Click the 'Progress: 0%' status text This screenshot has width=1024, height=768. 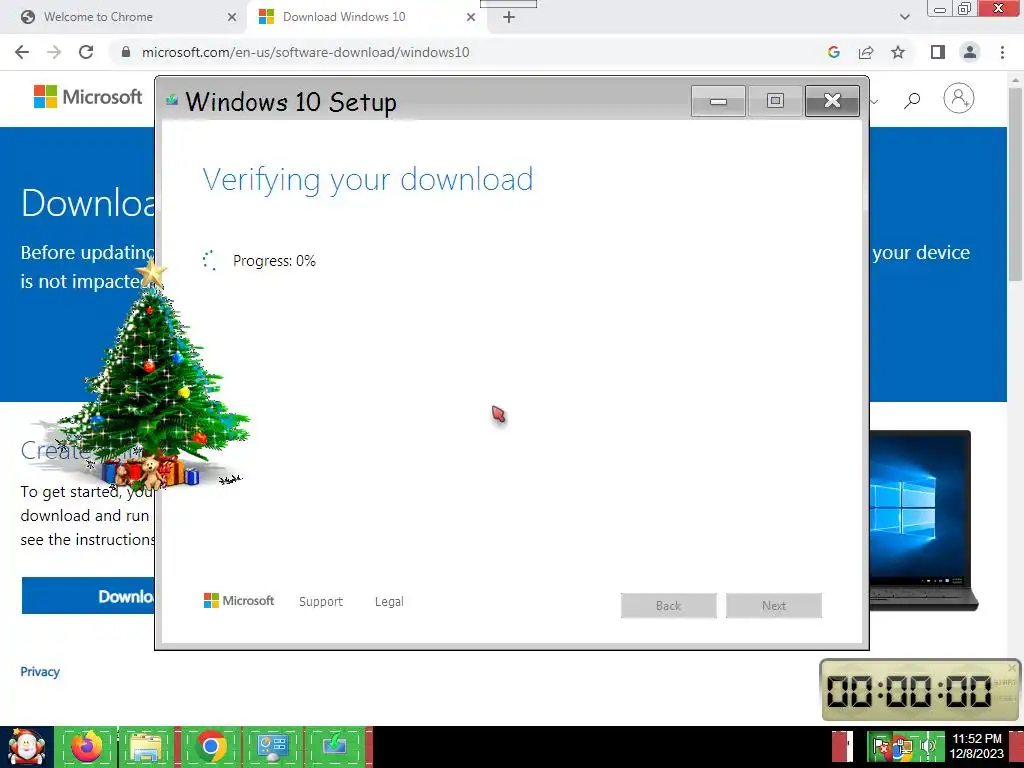274,261
